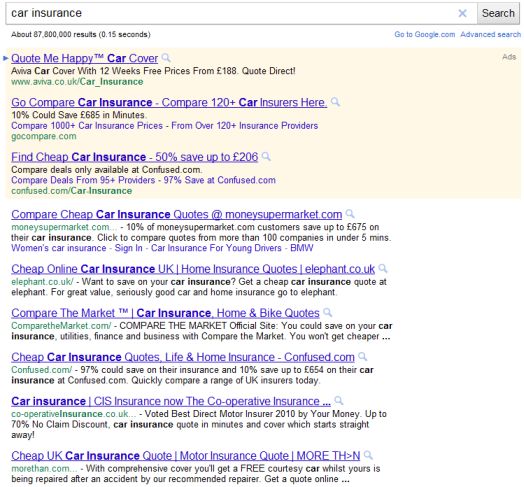Screen dimensions: 524x487
Task: Clear the search box with the X icon
Action: tap(463, 13)
